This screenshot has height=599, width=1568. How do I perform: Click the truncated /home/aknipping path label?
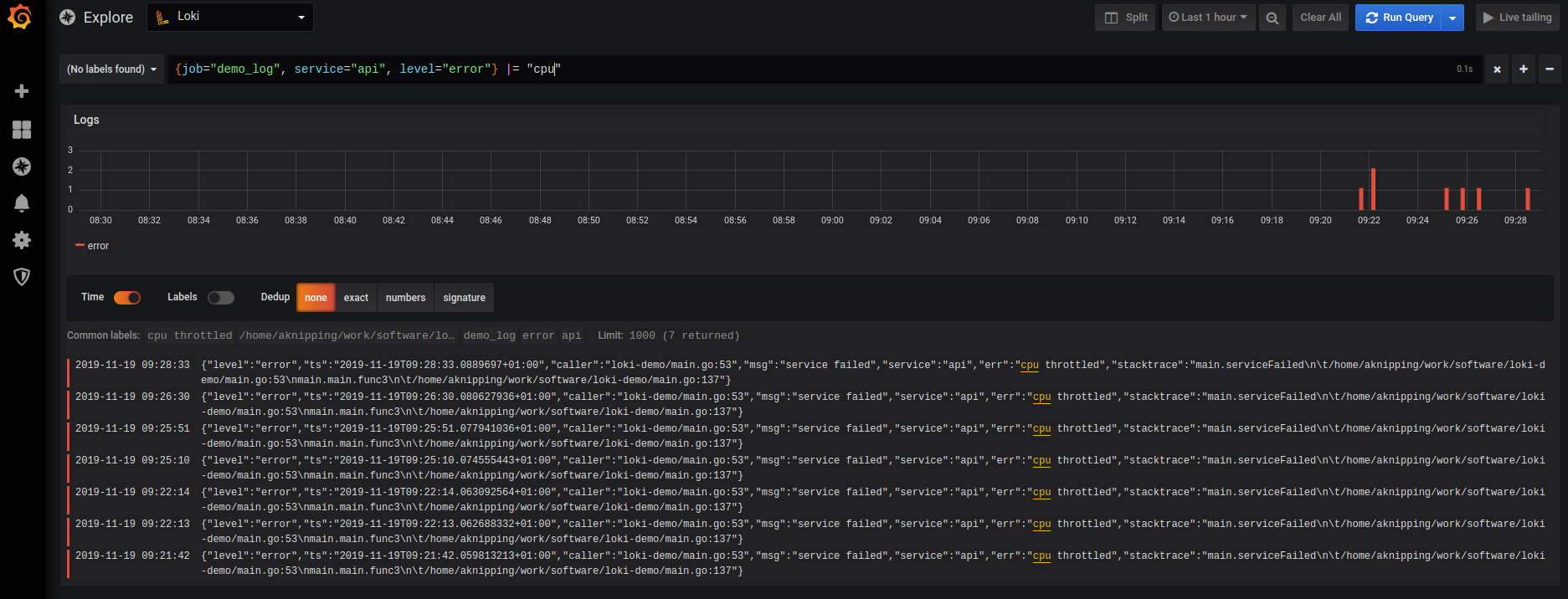click(x=347, y=335)
